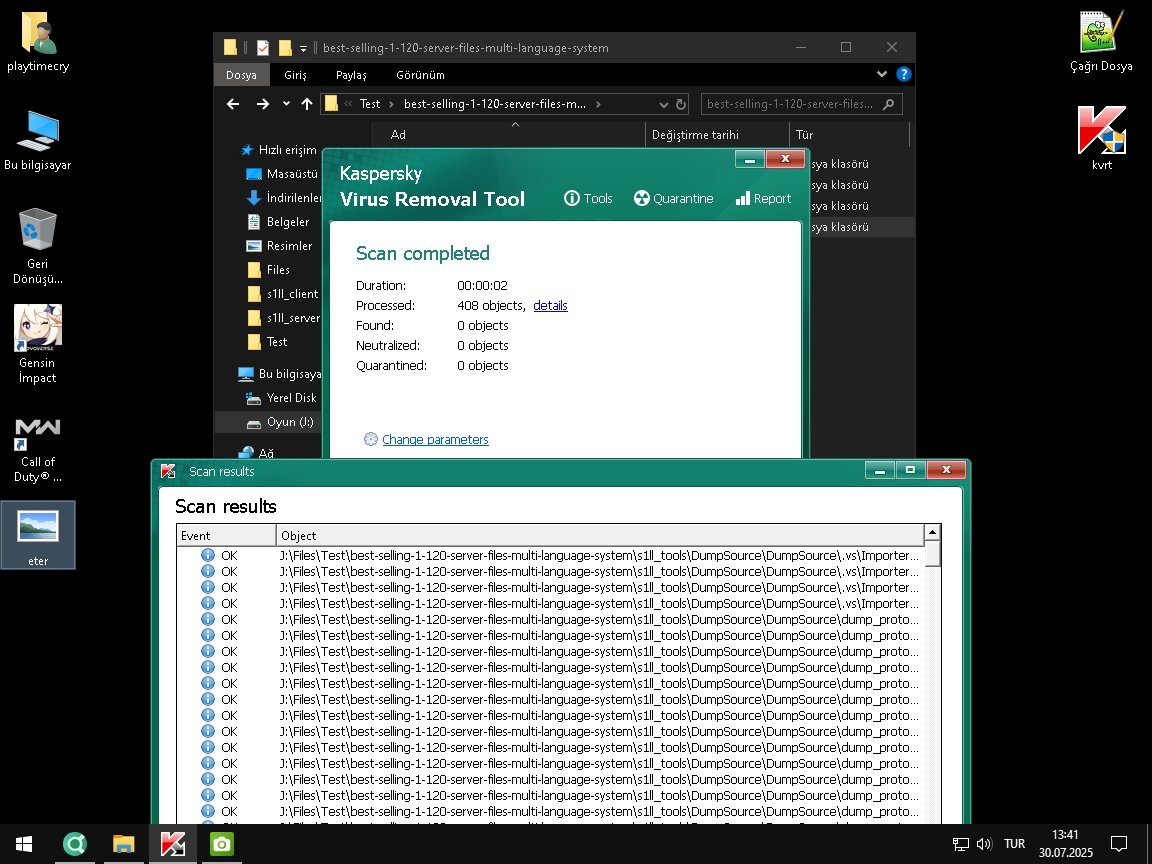Viewport: 1152px width, 864px height.
Task: Open the Quarantine section
Action: pos(673,198)
